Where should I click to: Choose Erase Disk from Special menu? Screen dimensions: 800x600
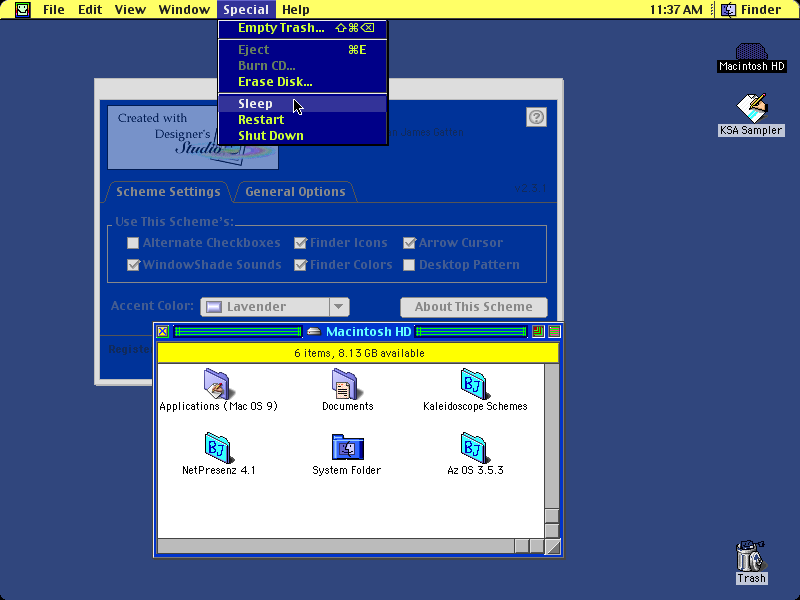click(303, 82)
